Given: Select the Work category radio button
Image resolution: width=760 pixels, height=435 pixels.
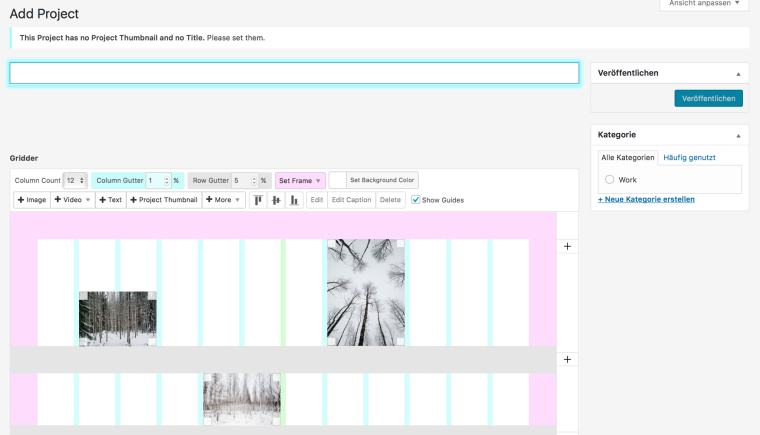Looking at the screenshot, I should (x=609, y=180).
